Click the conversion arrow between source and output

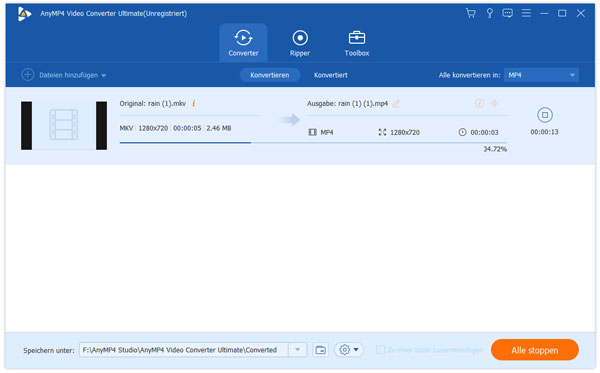[x=290, y=120]
